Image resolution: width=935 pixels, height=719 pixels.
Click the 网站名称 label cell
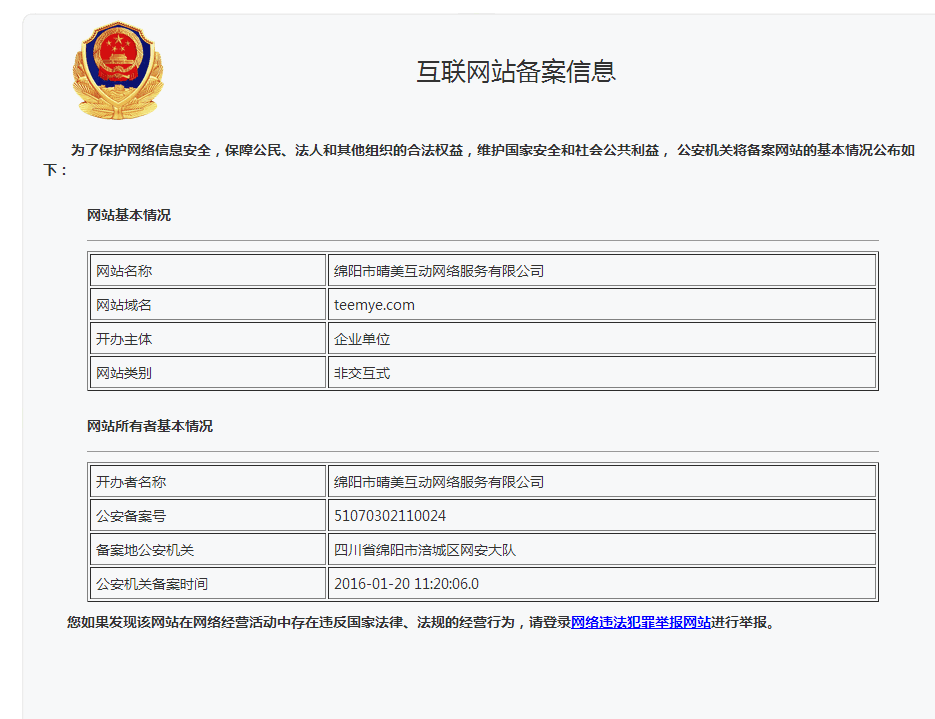point(208,271)
